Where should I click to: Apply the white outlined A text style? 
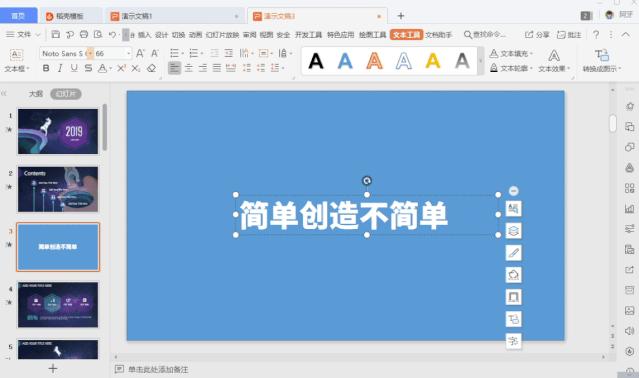tap(403, 61)
